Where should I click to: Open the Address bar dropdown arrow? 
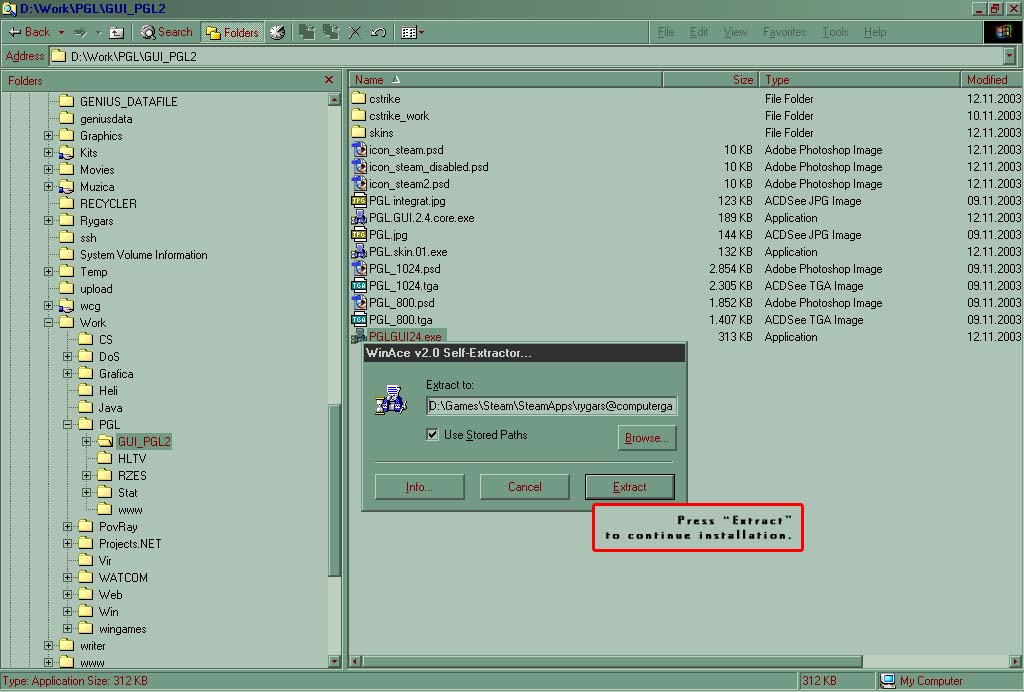click(x=1010, y=56)
